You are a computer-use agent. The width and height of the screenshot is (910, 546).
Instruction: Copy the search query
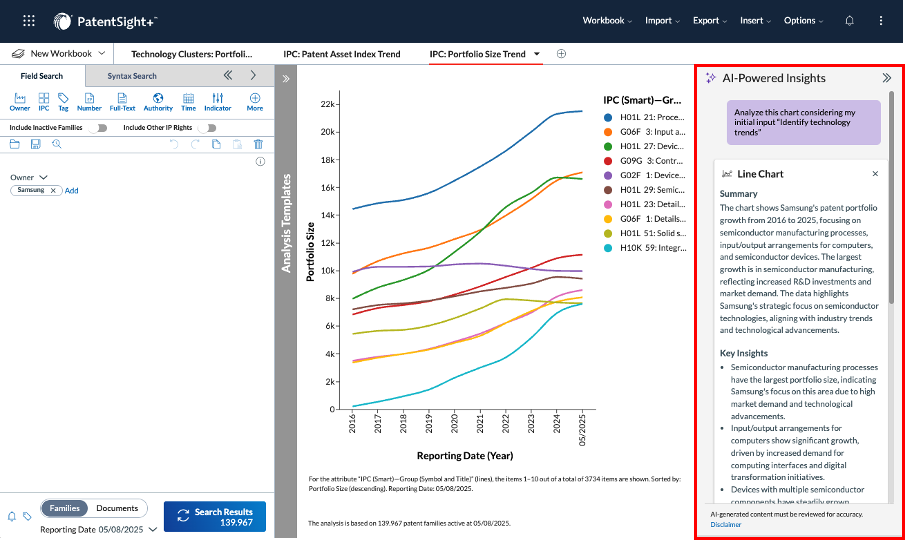pos(216,144)
